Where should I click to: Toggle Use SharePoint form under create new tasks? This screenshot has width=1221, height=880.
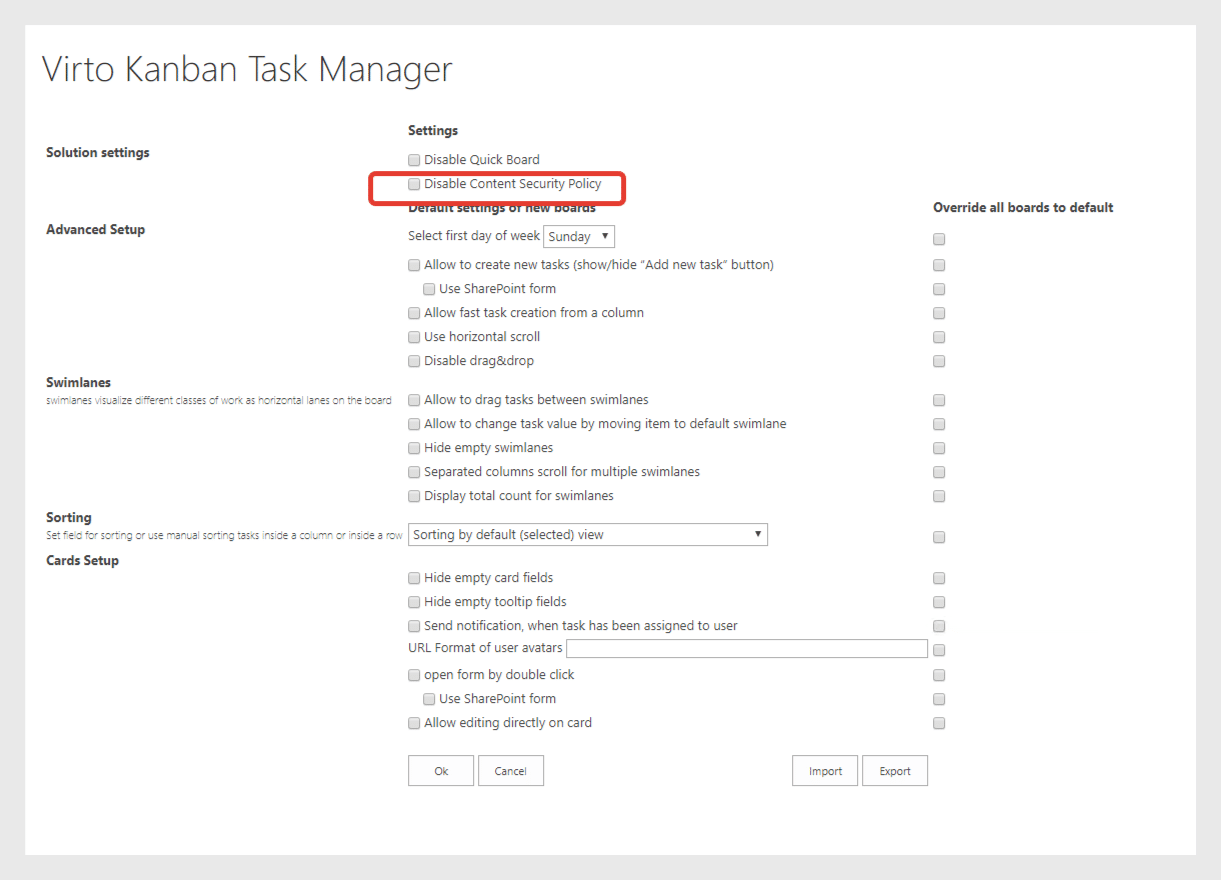(429, 290)
